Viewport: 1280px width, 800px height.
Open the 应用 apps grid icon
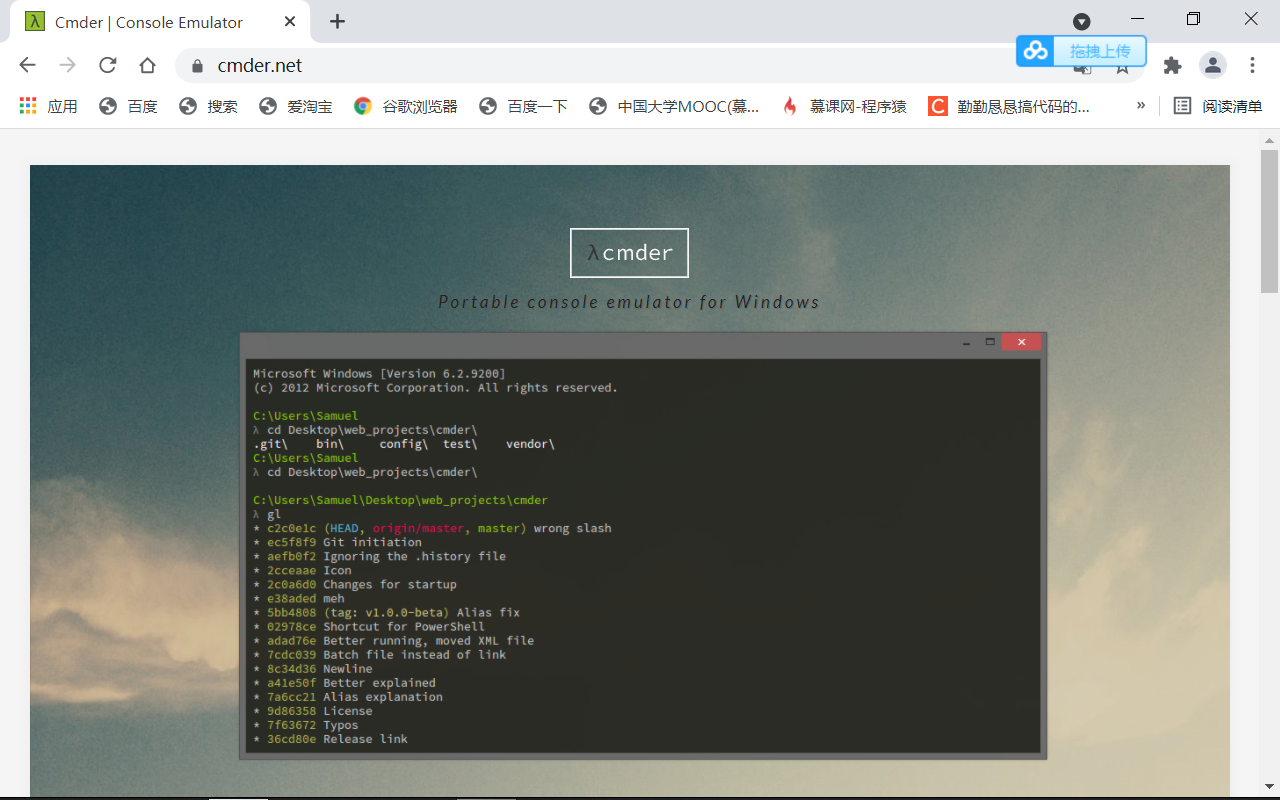[x=27, y=105]
